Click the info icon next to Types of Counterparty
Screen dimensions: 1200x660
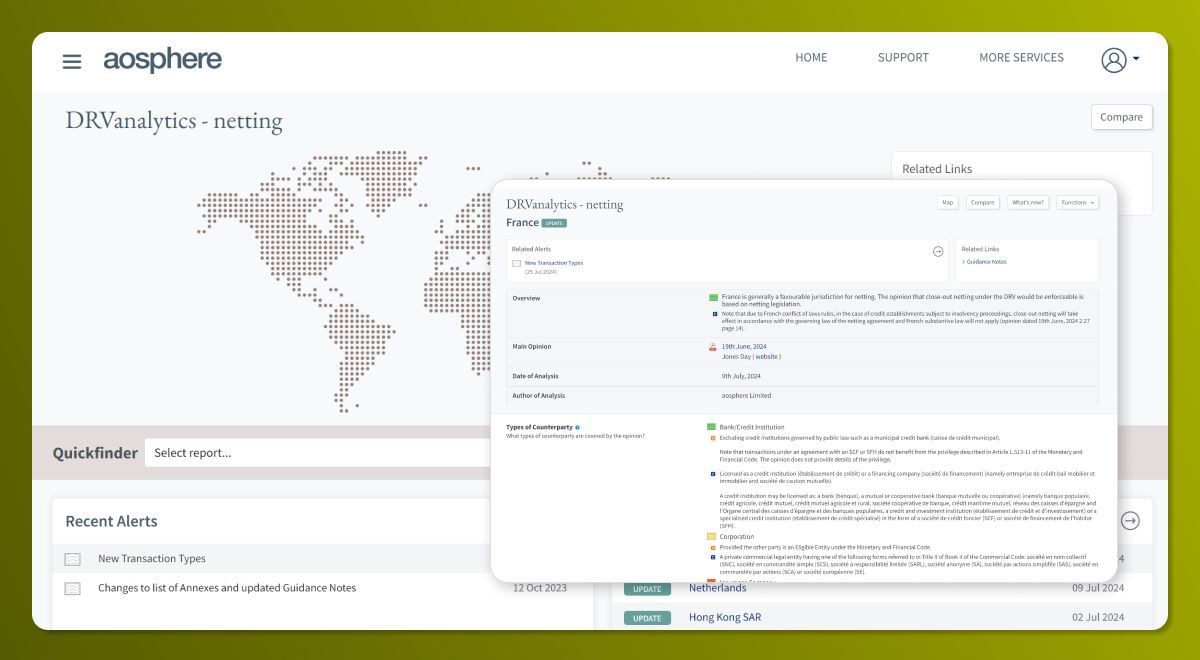[x=577, y=427]
